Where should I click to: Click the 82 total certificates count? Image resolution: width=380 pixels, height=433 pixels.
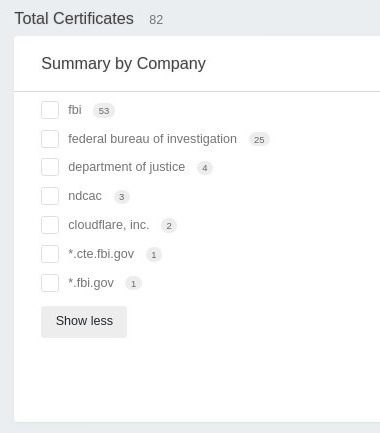(156, 20)
